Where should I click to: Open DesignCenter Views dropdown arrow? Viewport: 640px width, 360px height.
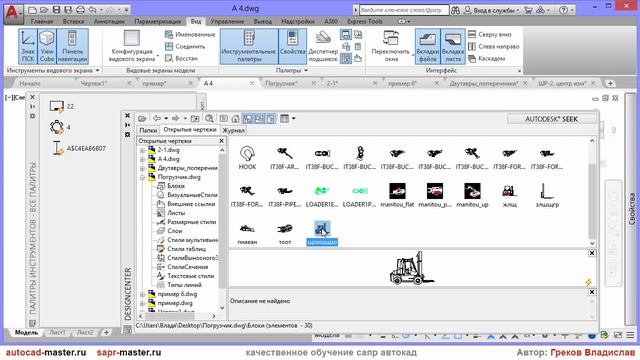[293, 119]
